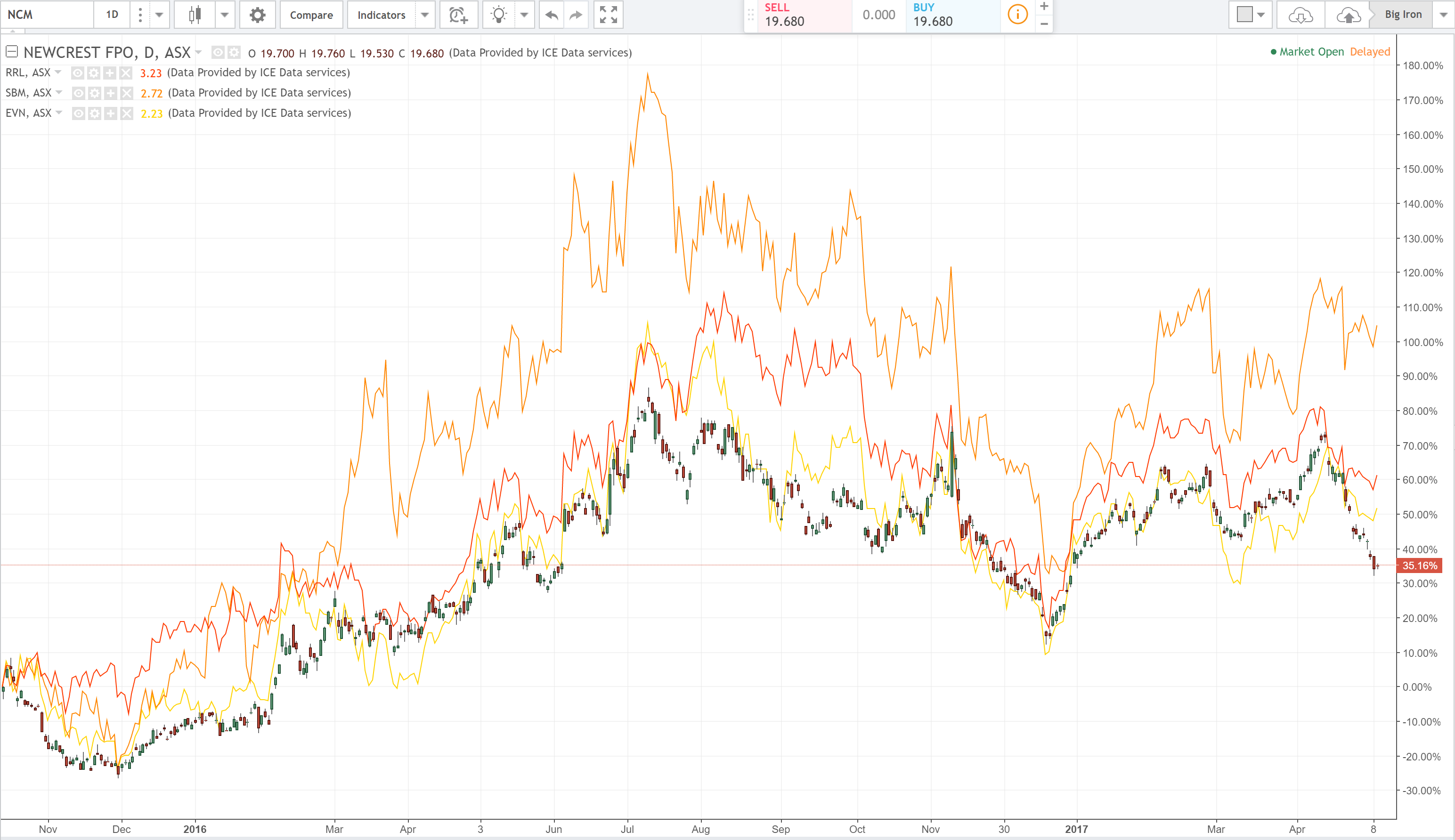Create an alert with the alarm clock icon
1455x840 pixels.
458,15
